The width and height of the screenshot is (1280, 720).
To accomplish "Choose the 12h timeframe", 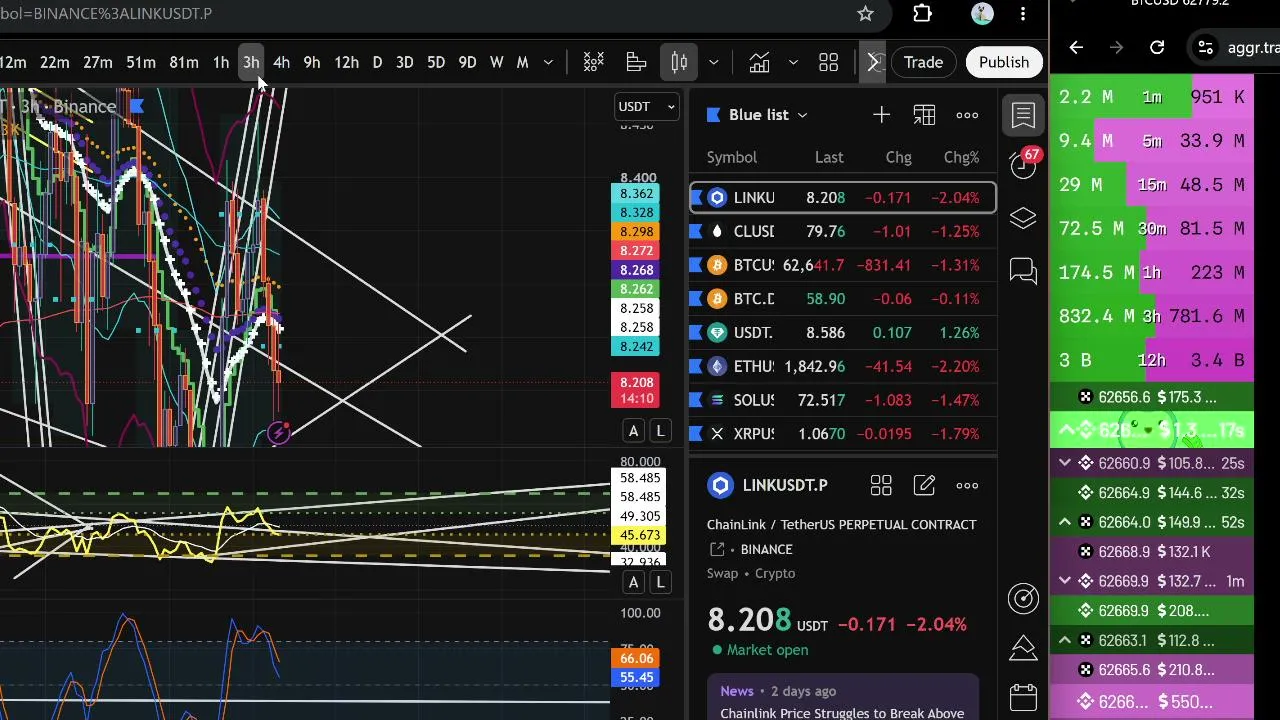I will [346, 63].
